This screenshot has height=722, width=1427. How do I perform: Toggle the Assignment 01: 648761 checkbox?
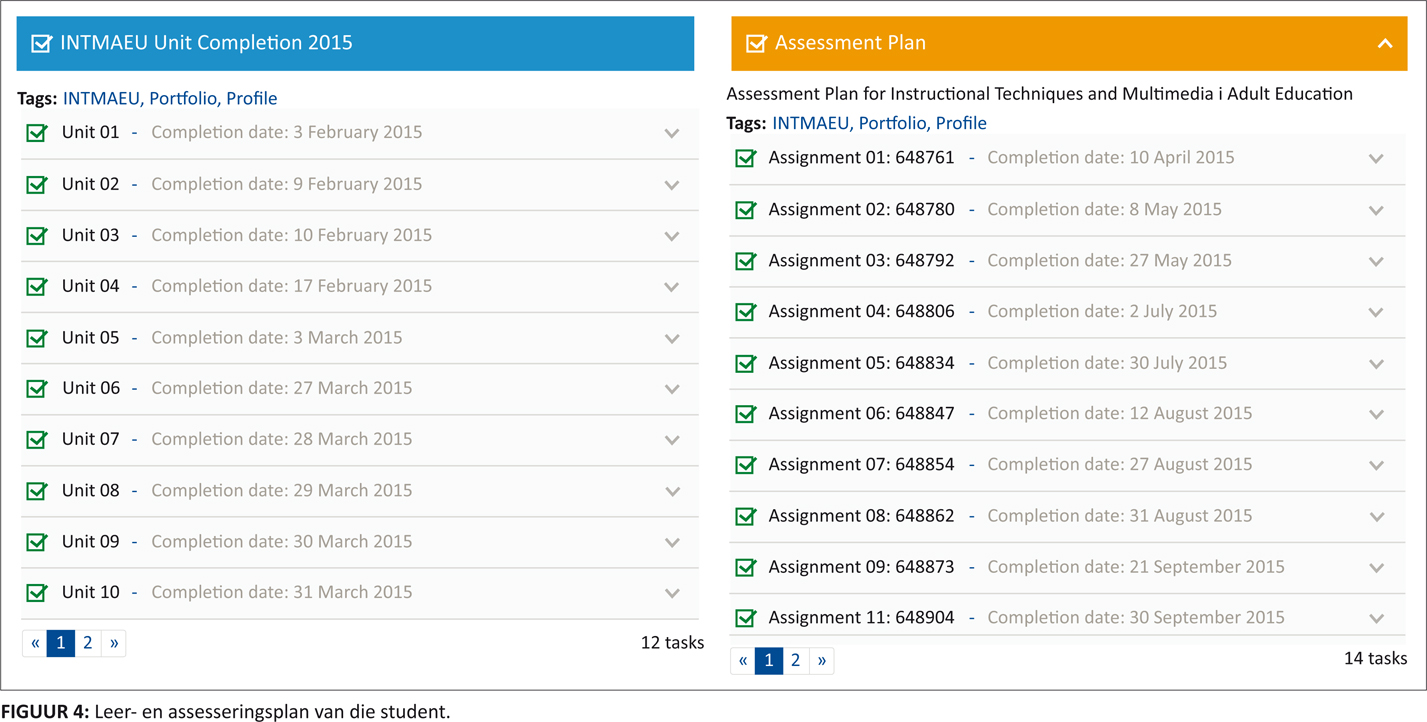click(x=745, y=158)
